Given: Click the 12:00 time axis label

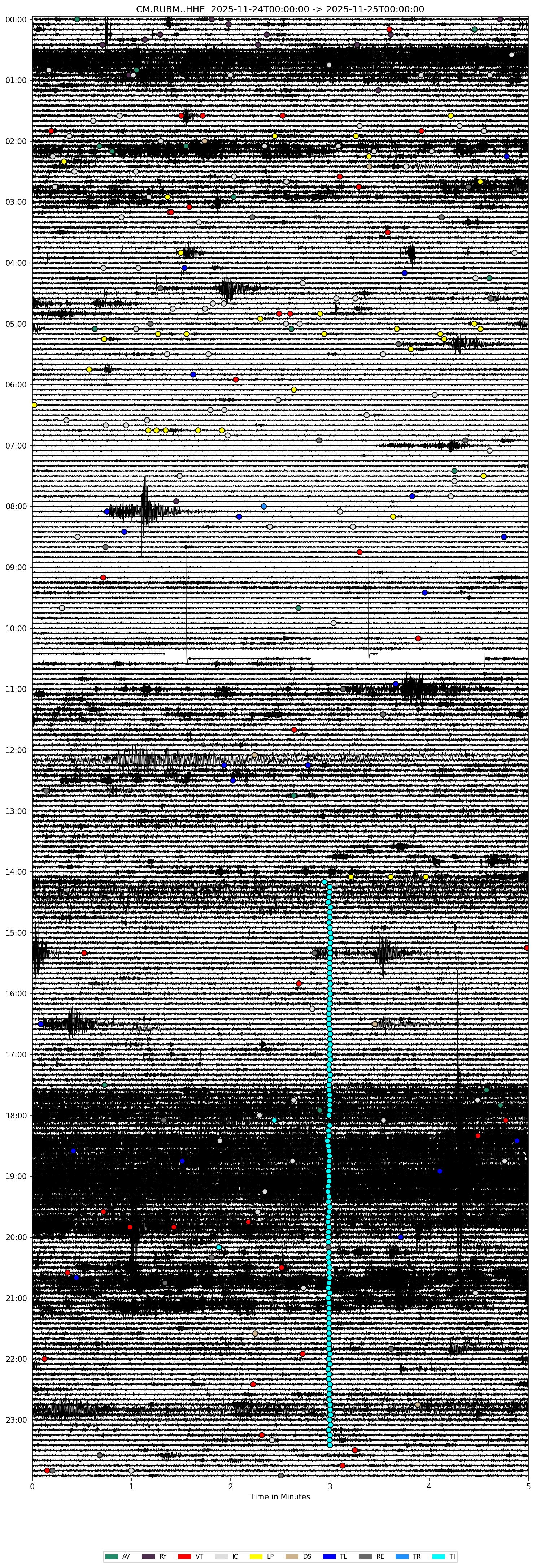Looking at the screenshot, I should (17, 750).
